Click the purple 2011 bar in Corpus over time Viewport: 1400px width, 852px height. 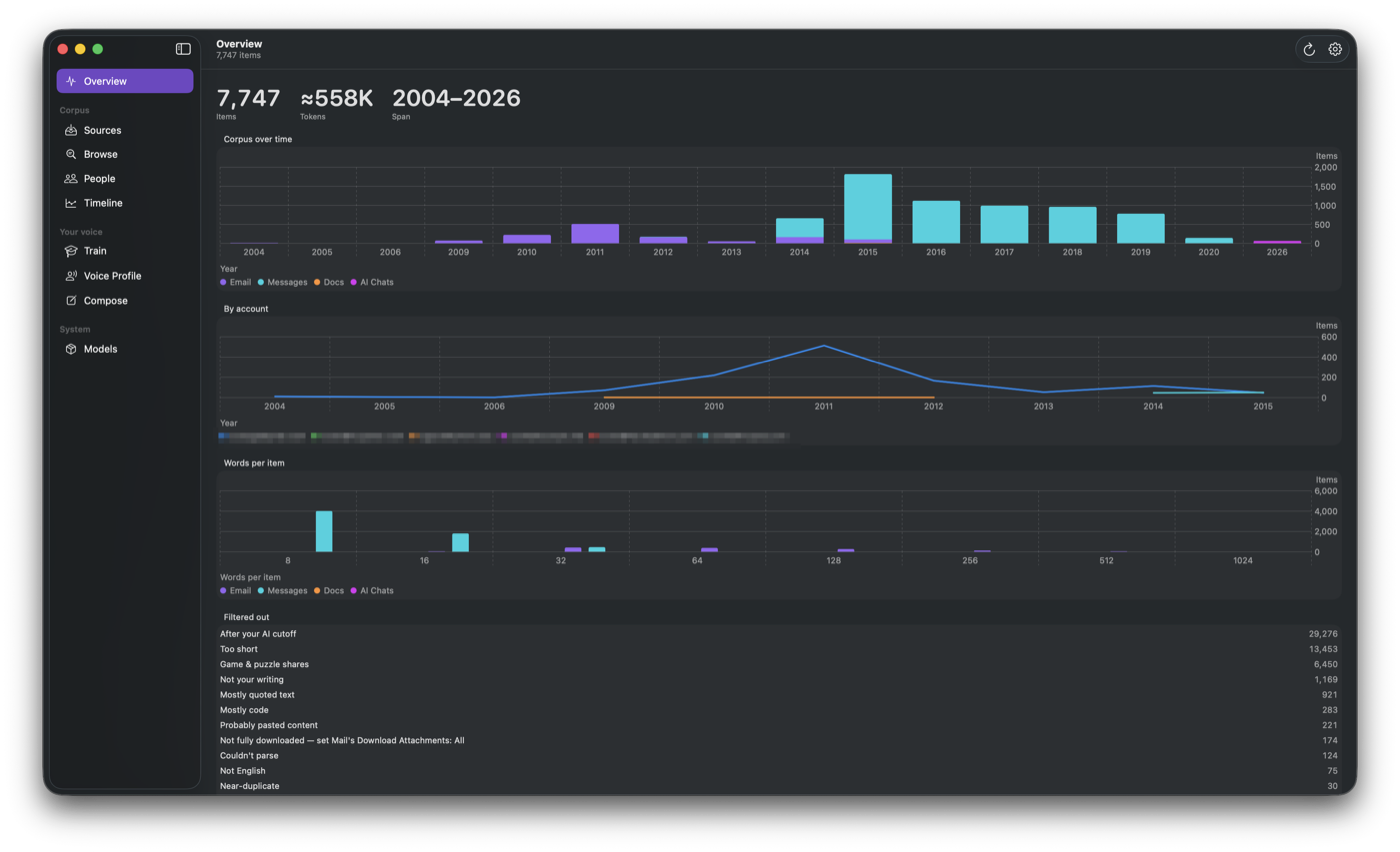click(595, 234)
